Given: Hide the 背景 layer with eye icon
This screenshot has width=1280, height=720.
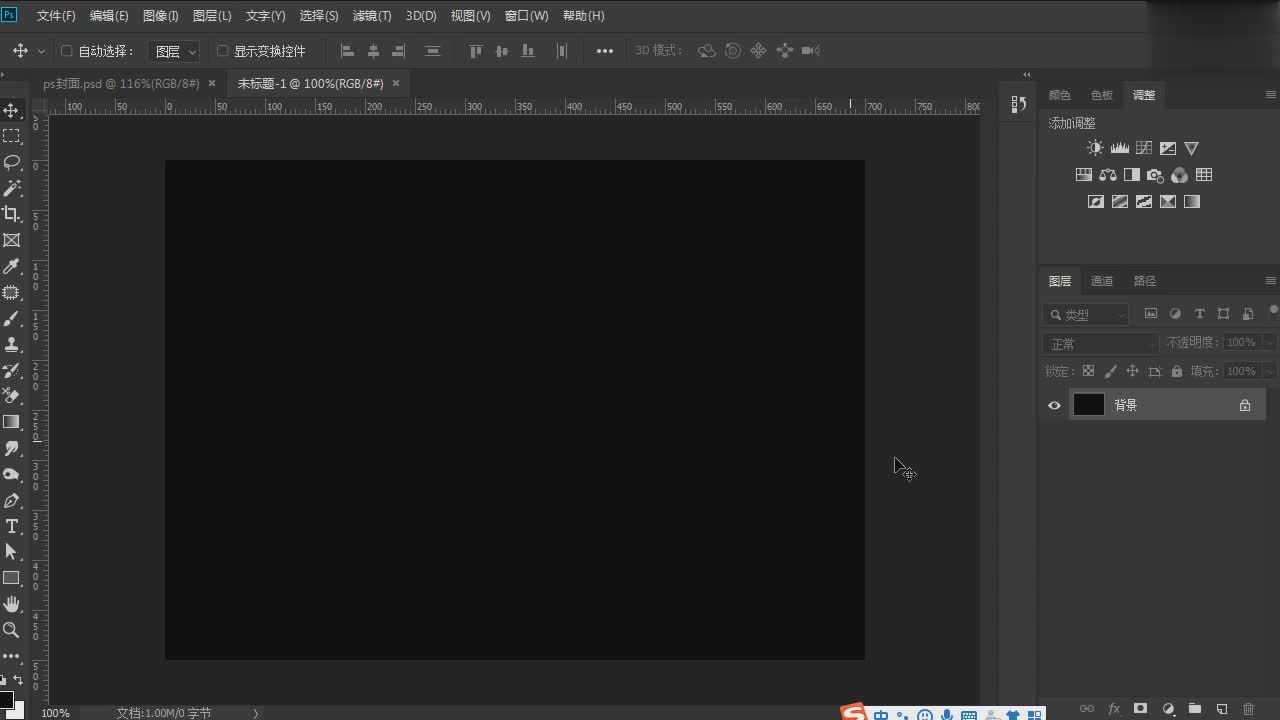Looking at the screenshot, I should point(1054,405).
